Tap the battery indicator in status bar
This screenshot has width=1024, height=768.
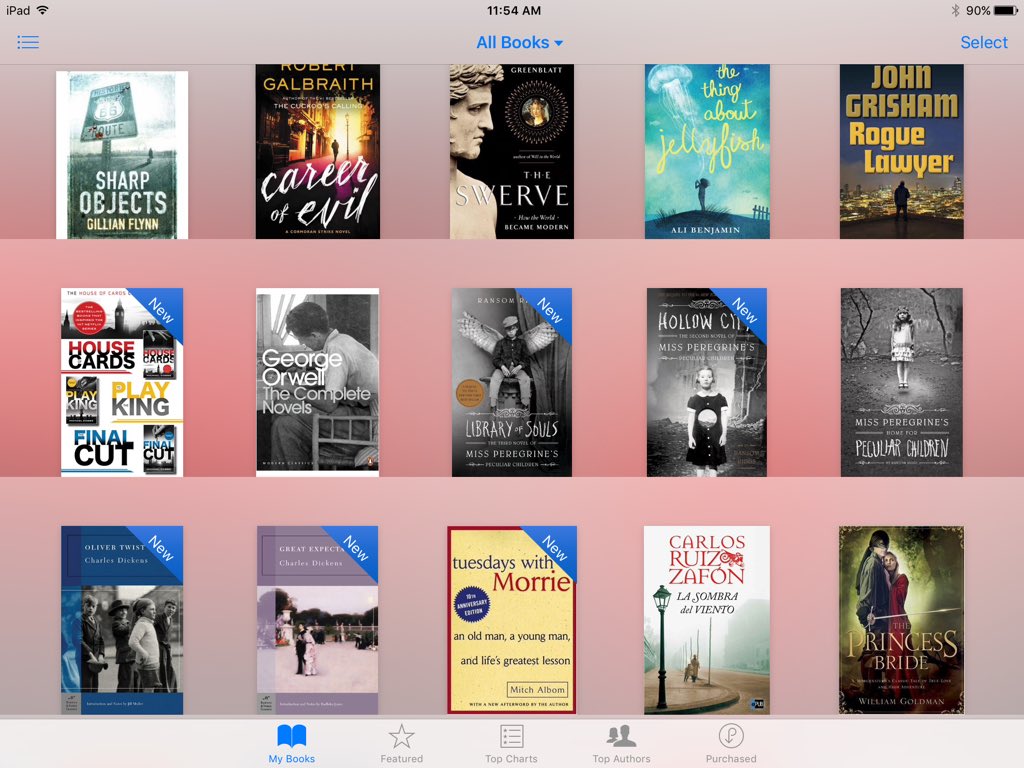(1006, 10)
